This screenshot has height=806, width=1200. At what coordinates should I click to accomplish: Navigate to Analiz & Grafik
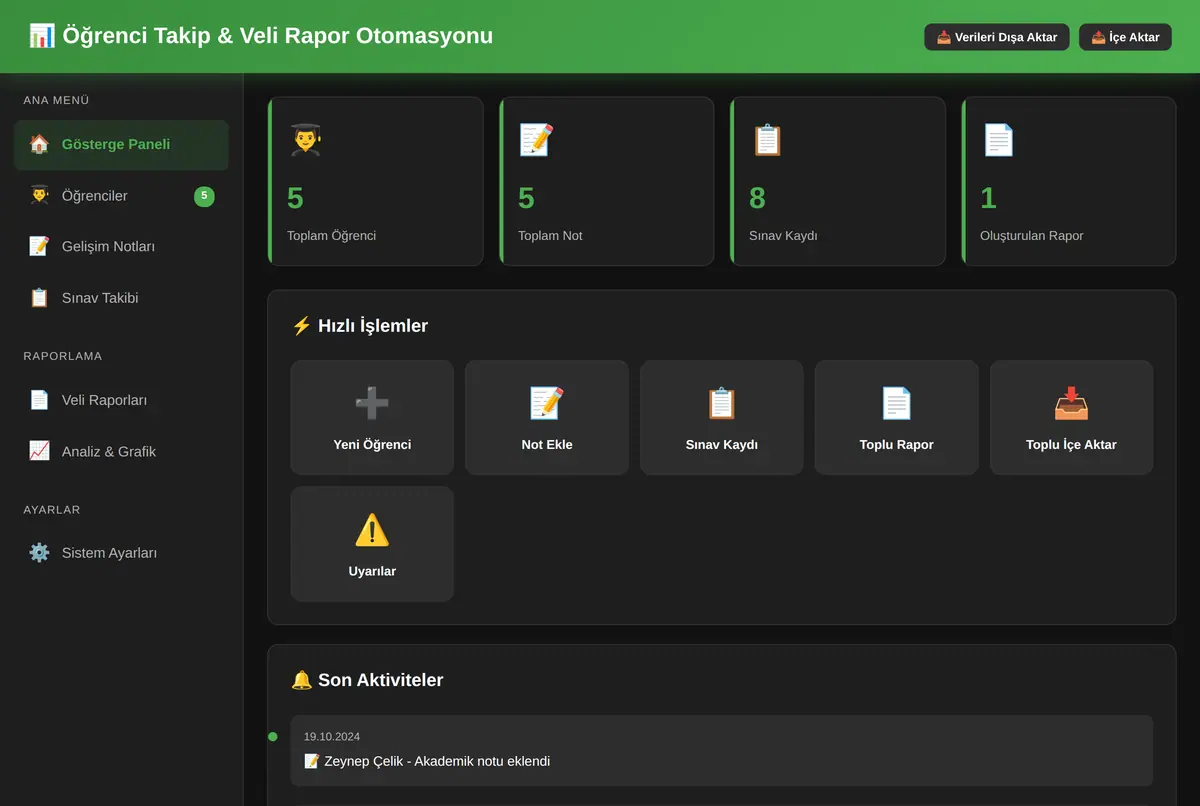(121, 451)
